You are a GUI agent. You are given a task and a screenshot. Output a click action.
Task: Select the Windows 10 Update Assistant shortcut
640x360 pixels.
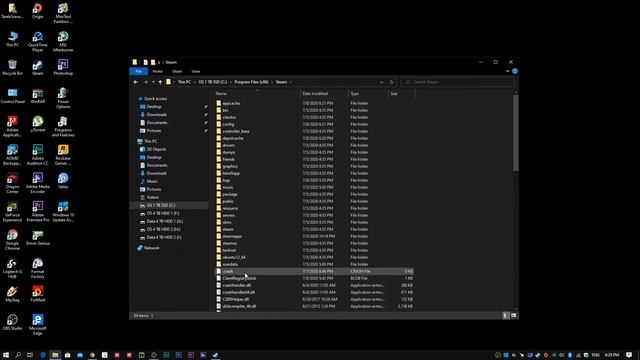click(63, 211)
